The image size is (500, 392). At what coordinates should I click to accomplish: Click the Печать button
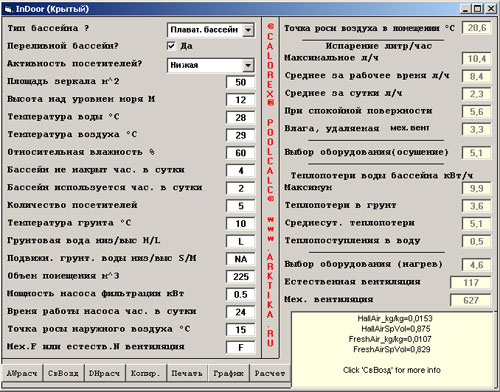click(x=187, y=373)
